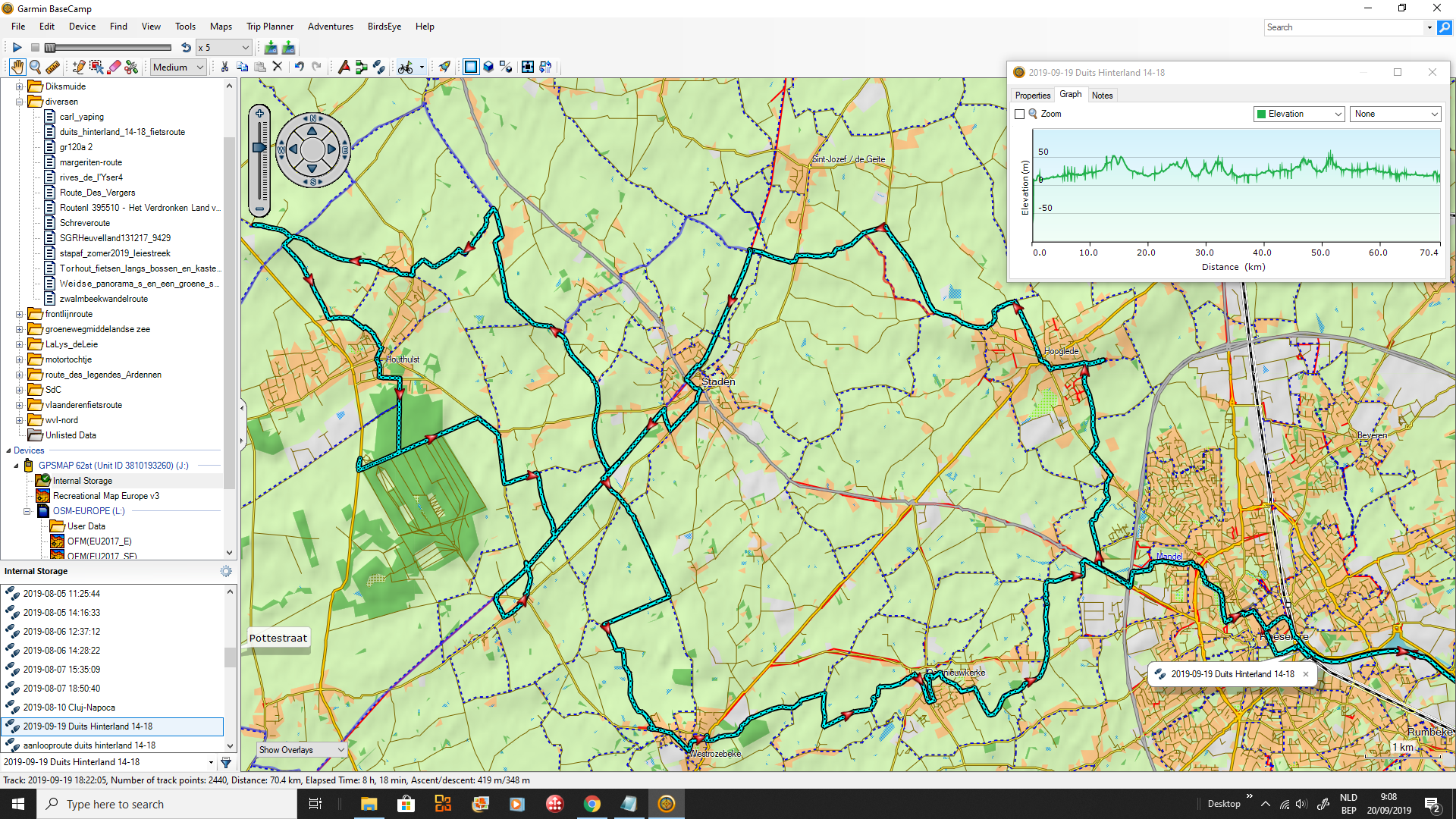Collapse the GPSMAP 62st device node
This screenshot has height=819, width=1456.
click(16, 466)
